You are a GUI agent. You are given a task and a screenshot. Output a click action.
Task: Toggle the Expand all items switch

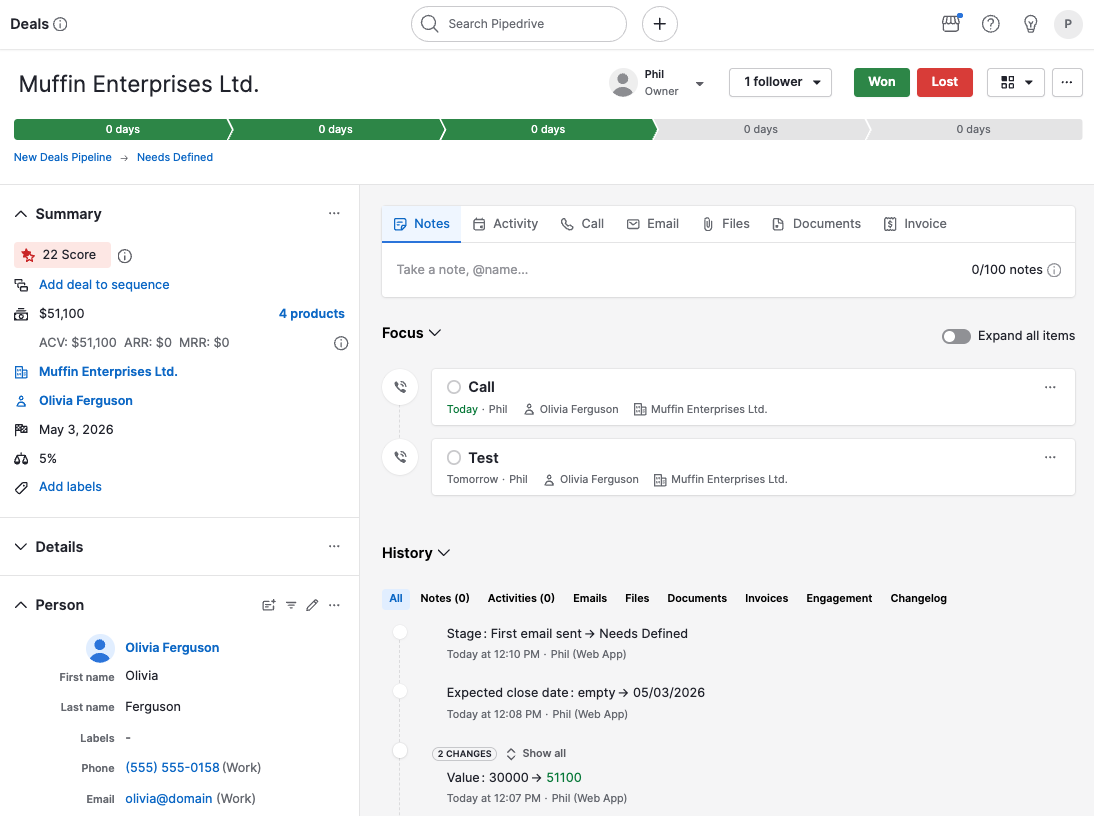[956, 336]
